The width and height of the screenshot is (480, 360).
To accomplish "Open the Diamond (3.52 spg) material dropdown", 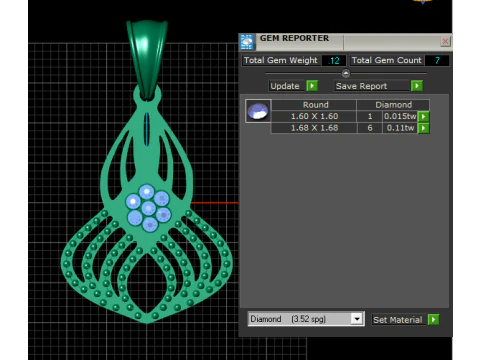I will [357, 319].
